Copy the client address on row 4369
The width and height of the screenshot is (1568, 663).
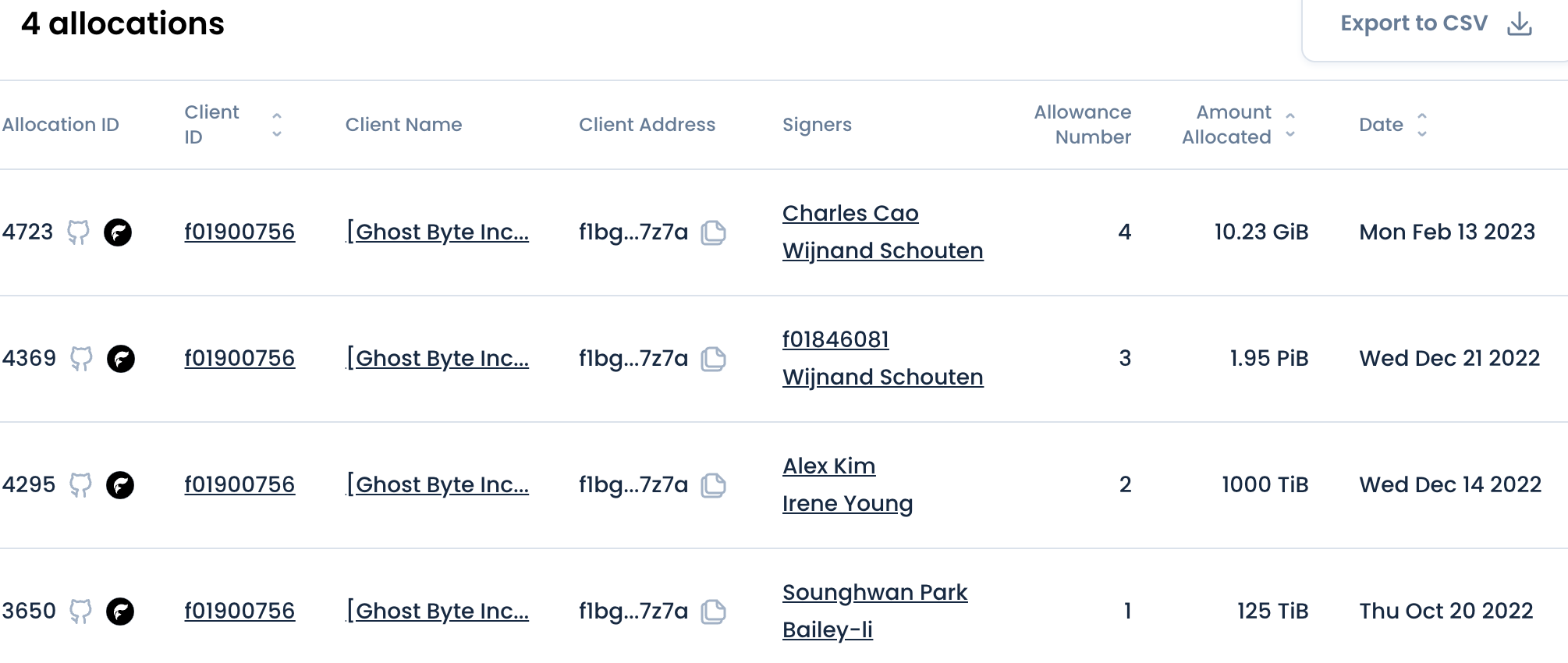click(x=714, y=359)
